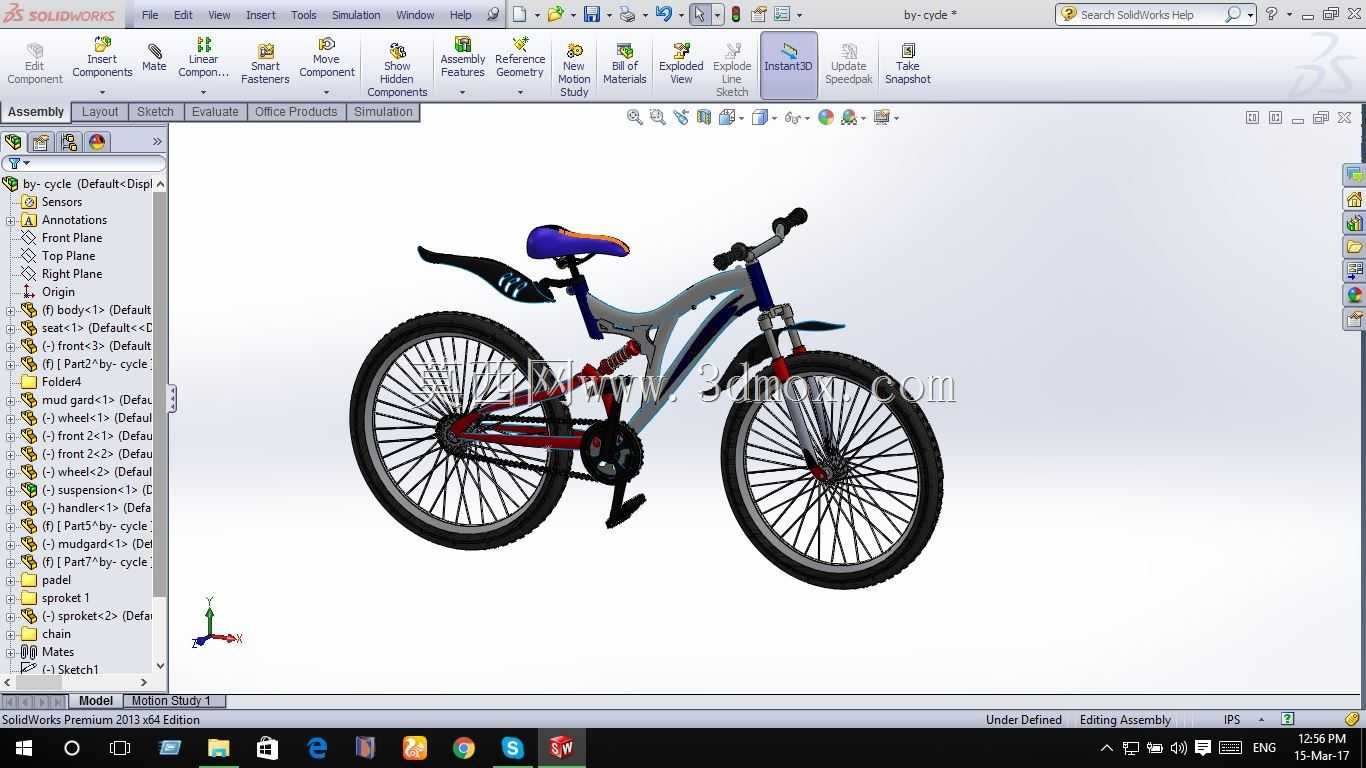Click the Windows Start button

pyautogui.click(x=24, y=748)
